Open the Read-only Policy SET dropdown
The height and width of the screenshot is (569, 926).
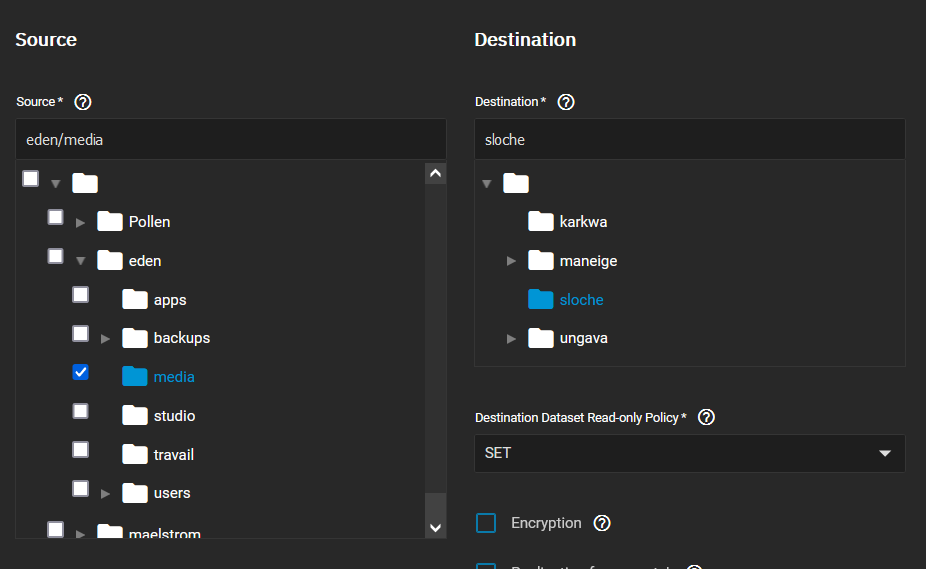(690, 453)
